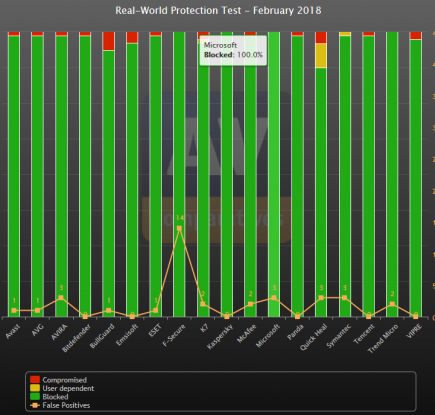
Task: Click the red Compromised segment of VIPRE
Action: point(416,36)
